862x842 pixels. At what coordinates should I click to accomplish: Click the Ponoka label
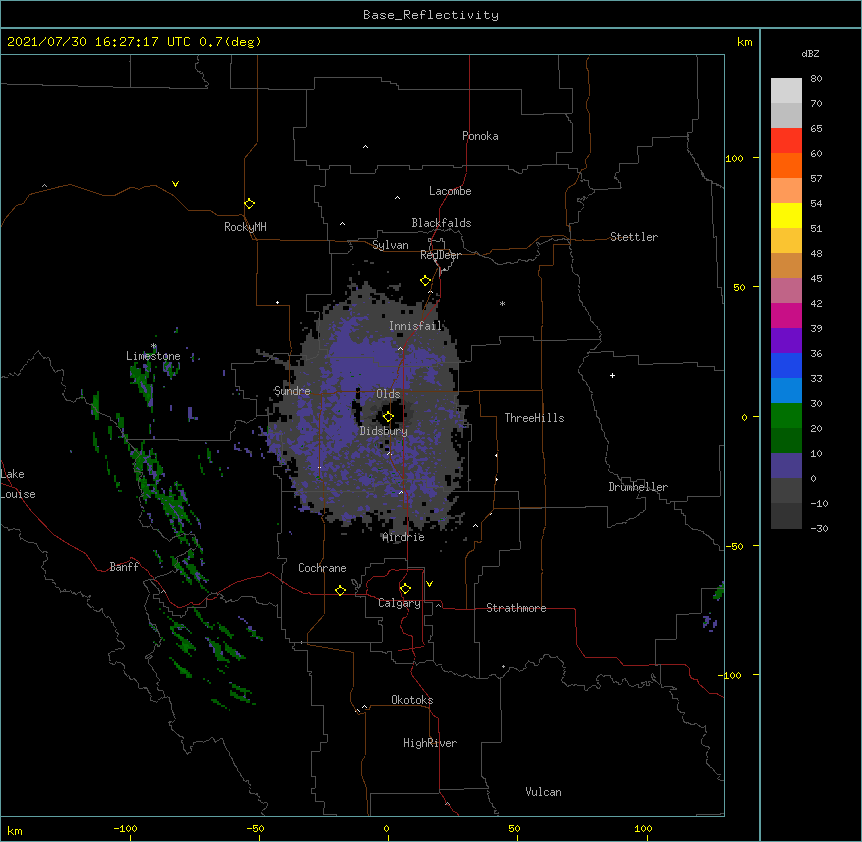click(480, 136)
